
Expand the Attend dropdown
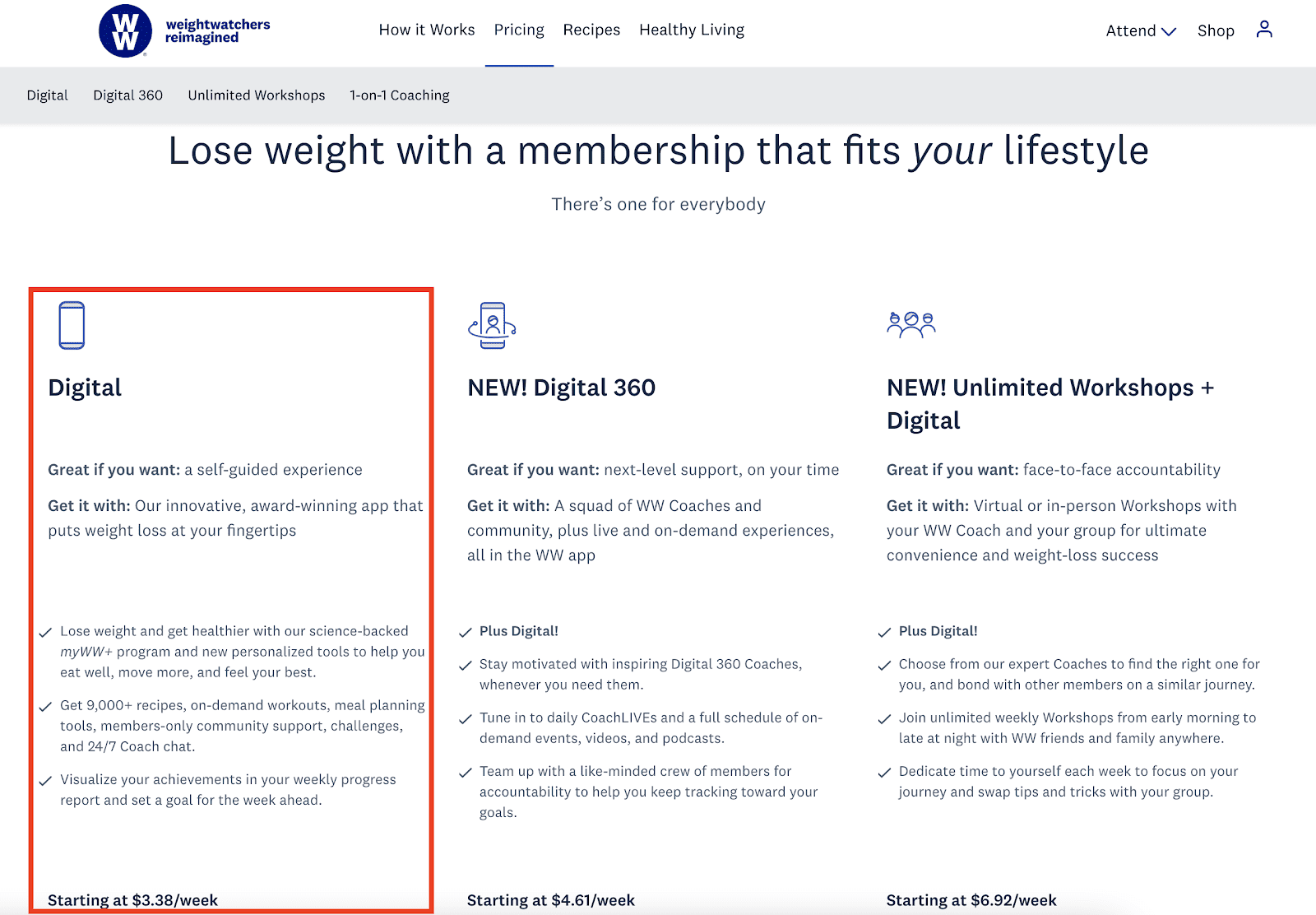pyautogui.click(x=1140, y=30)
